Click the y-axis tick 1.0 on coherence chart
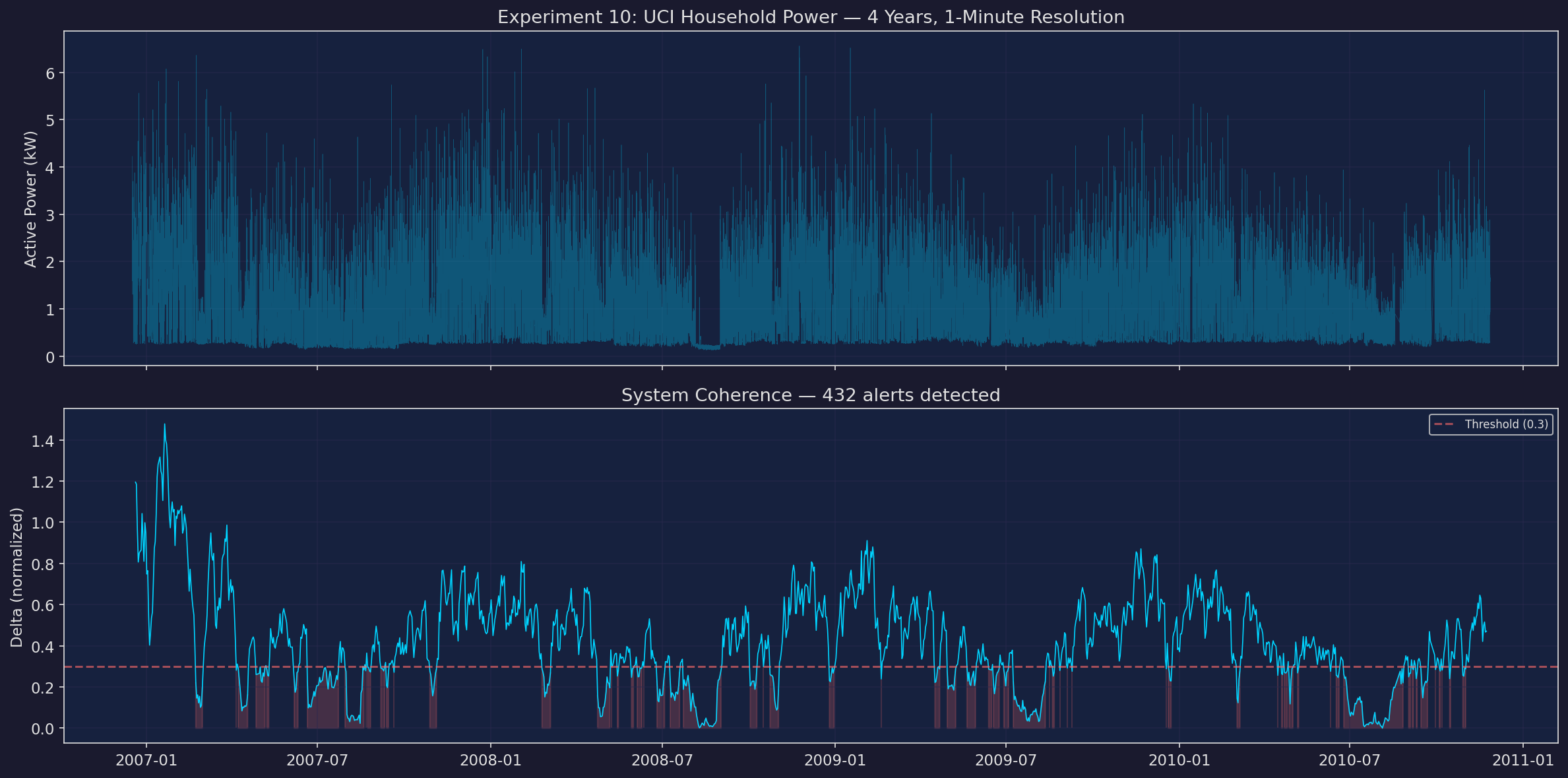The height and width of the screenshot is (778, 1568). (44, 523)
